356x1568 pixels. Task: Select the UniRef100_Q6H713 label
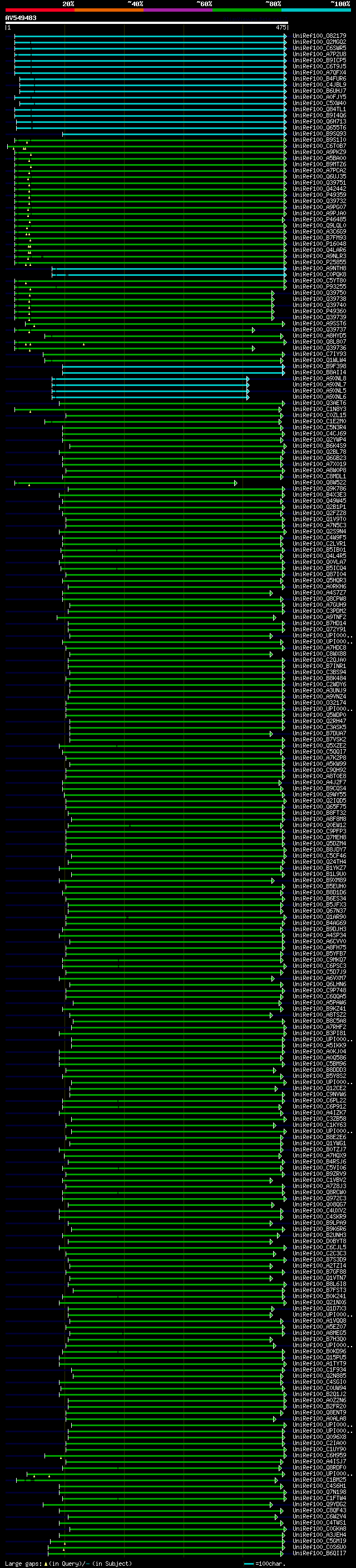click(x=319, y=121)
